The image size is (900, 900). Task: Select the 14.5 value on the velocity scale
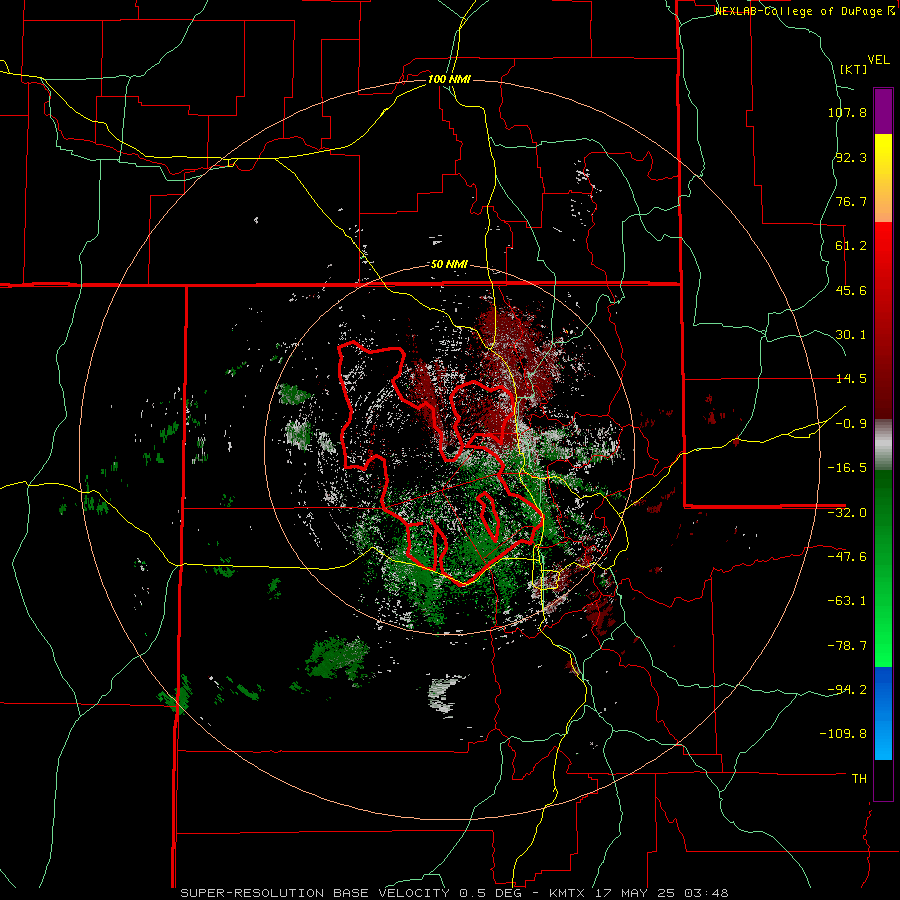tap(851, 379)
